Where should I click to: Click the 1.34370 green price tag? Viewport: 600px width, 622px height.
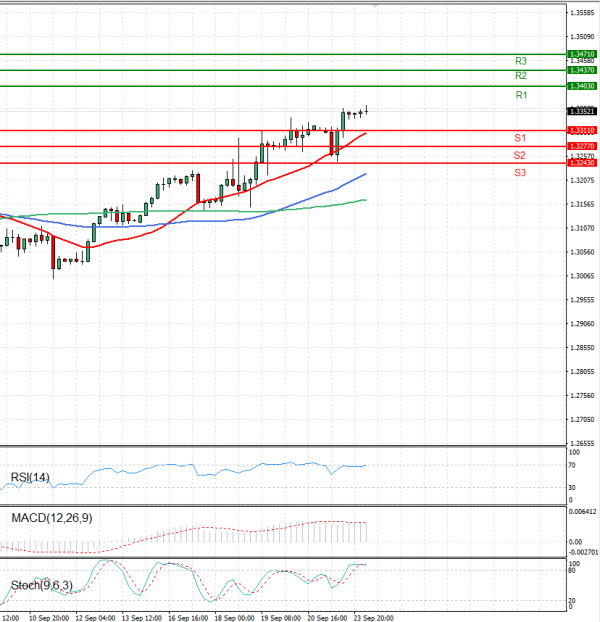click(581, 70)
